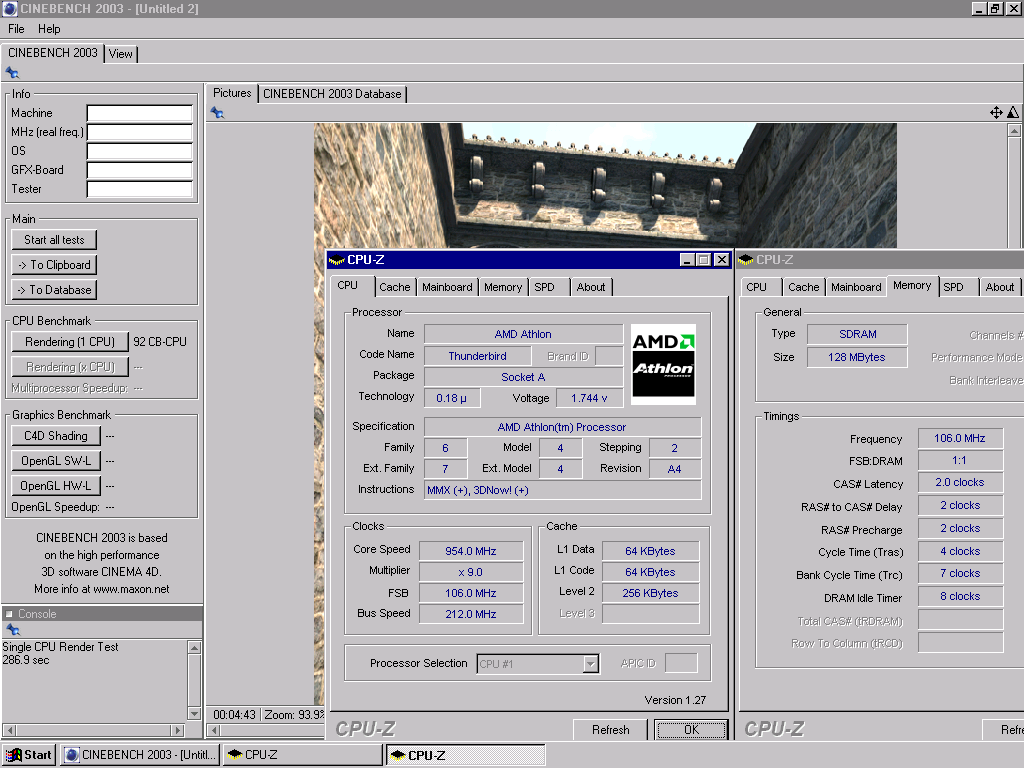Click the Pictures horizontal scrollbar left arrow

[214, 730]
